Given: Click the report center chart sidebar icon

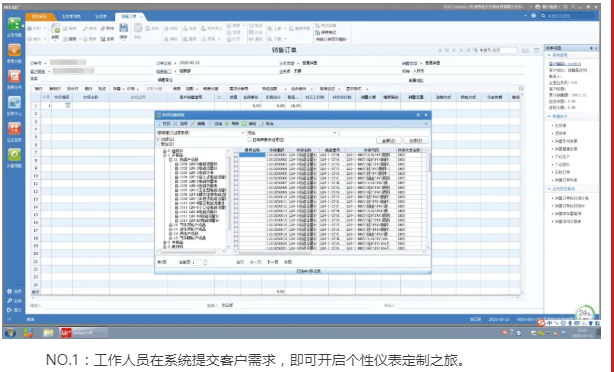Looking at the screenshot, I should [14, 102].
